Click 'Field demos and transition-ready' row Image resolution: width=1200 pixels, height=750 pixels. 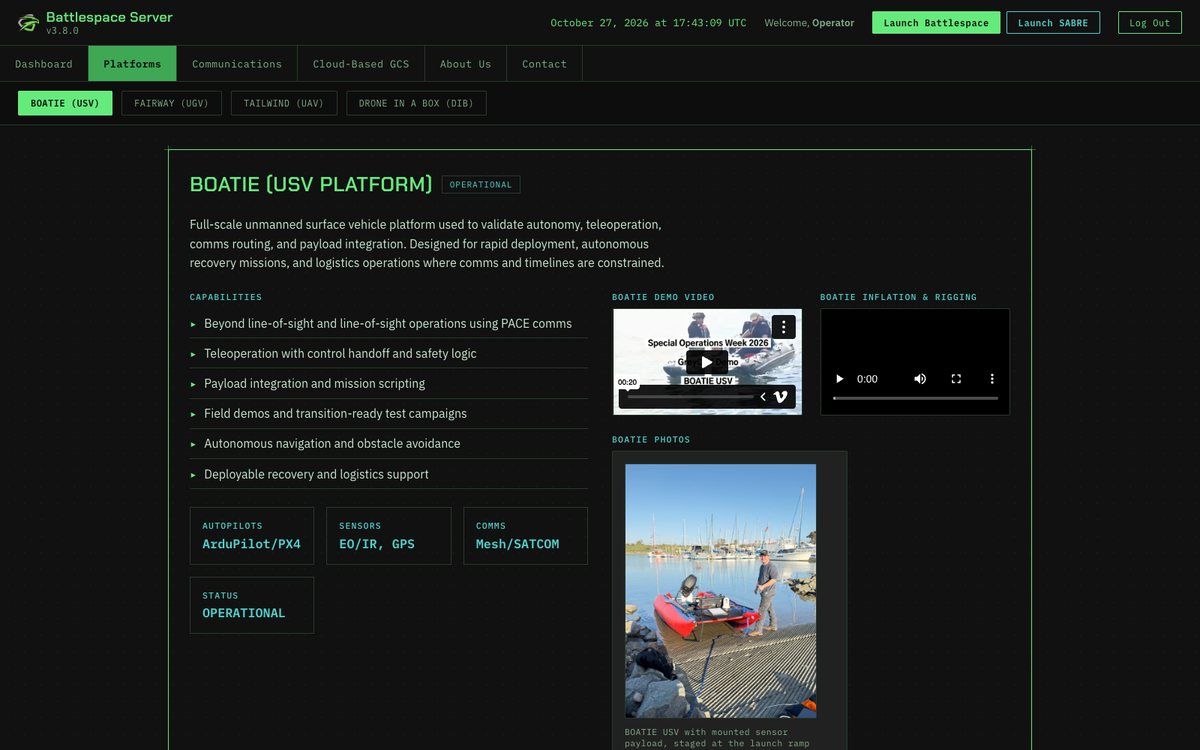point(389,414)
